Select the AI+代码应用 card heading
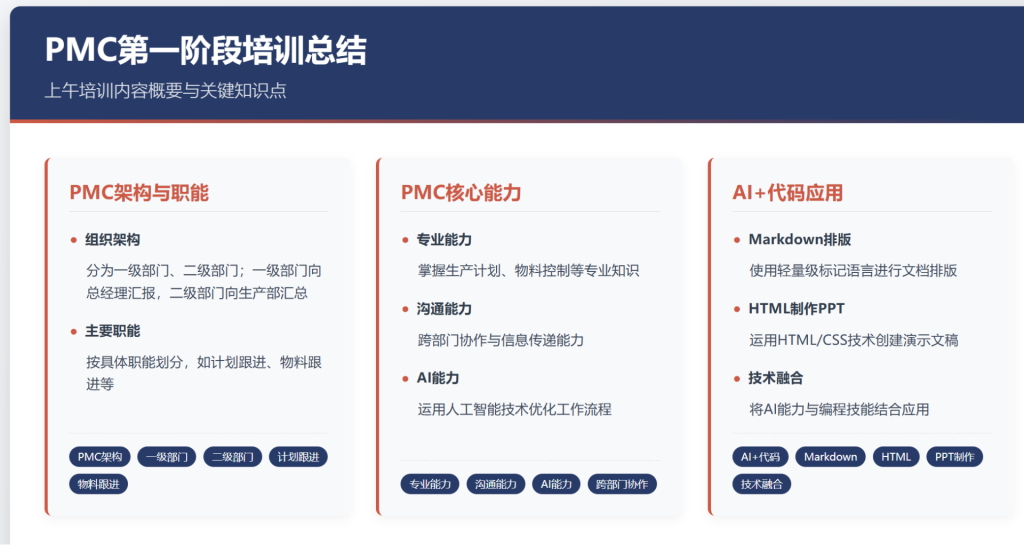 (x=788, y=193)
